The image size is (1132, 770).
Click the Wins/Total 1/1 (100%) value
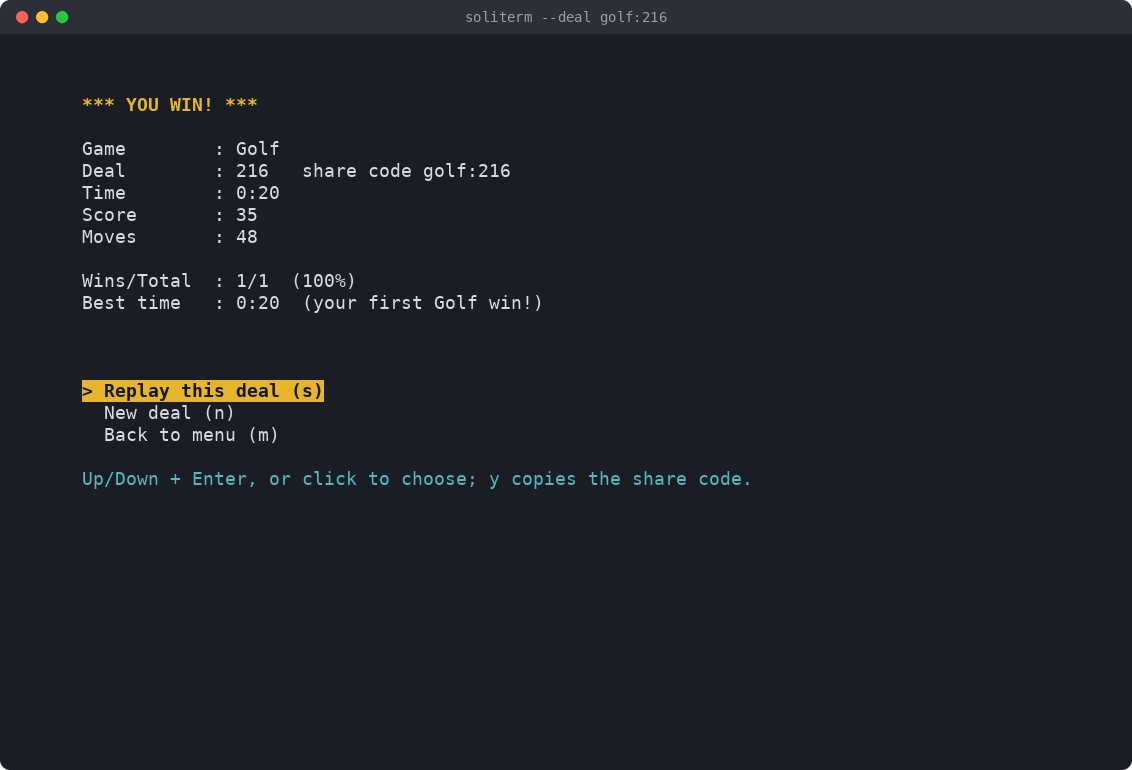tap(296, 281)
